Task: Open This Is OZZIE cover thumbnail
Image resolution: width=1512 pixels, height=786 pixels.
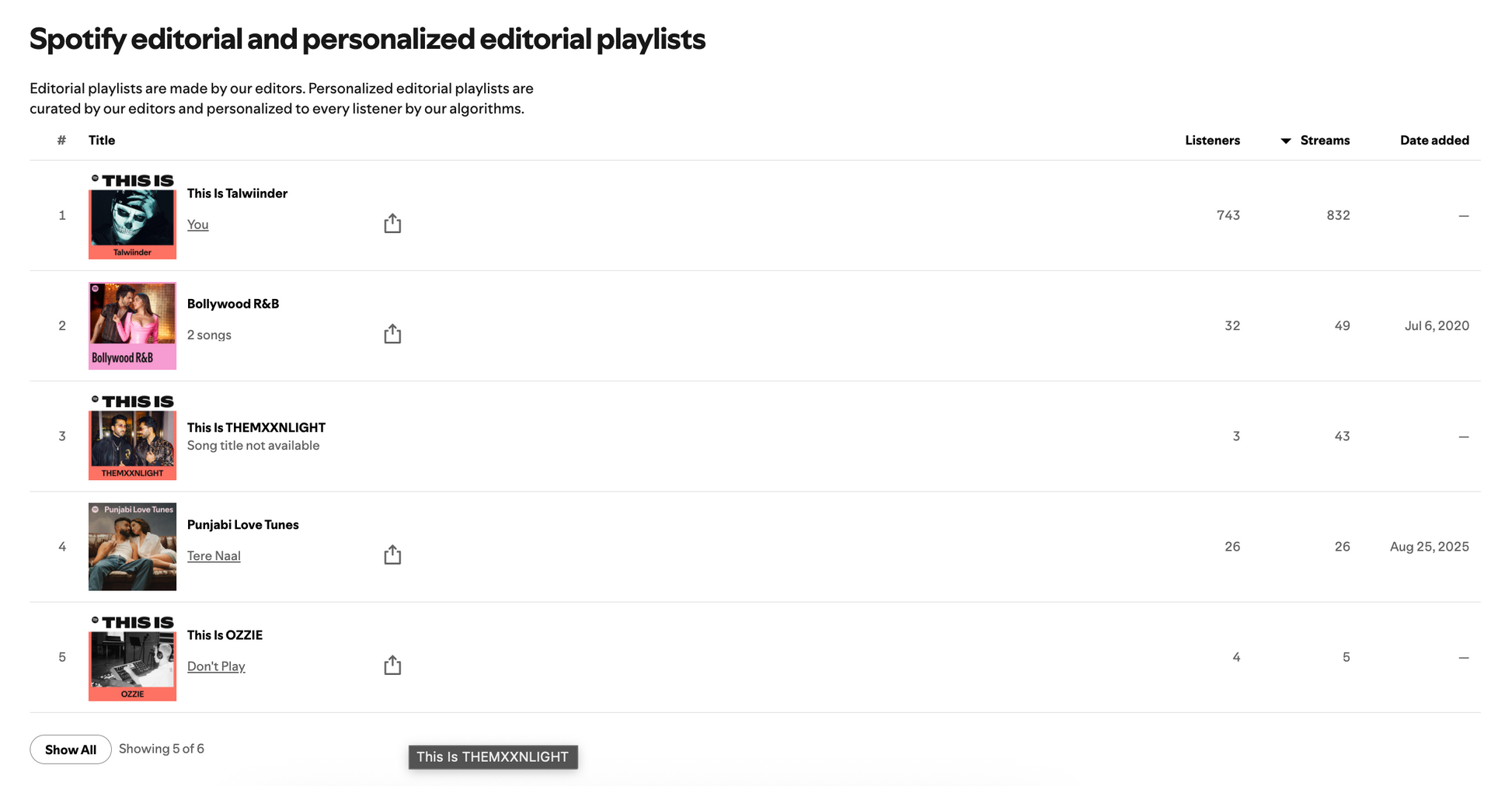Action: pos(132,657)
